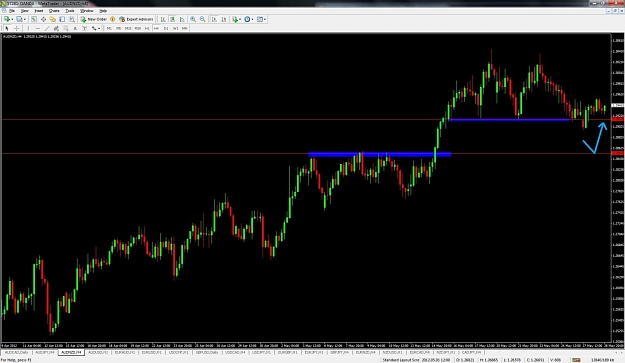The width and height of the screenshot is (625, 363).
Task: Toggle the Expert Advisors button
Action: pos(136,19)
